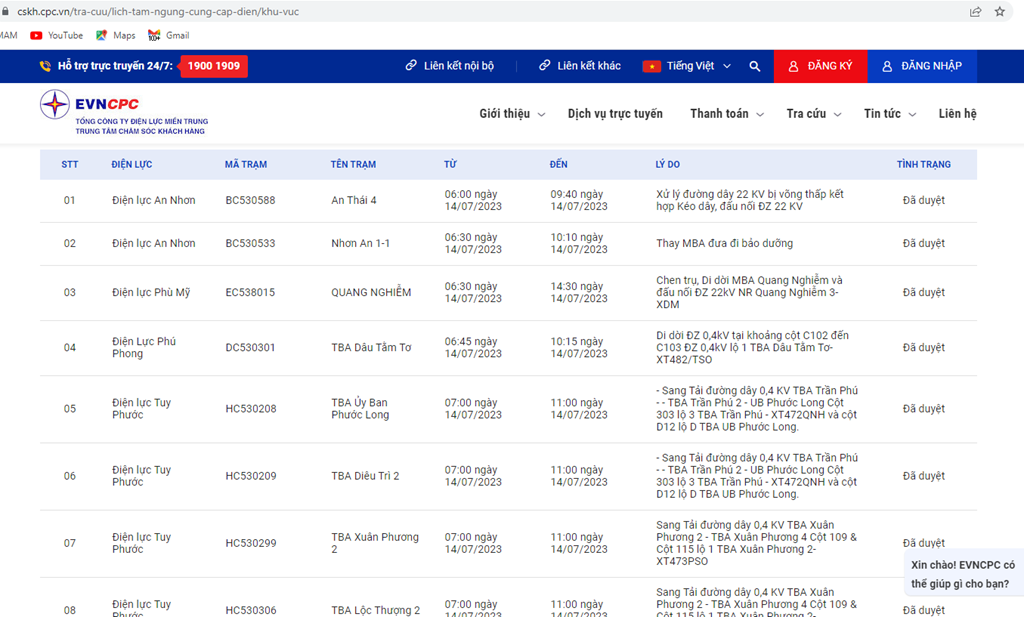This screenshot has width=1024, height=617.
Task: Click the search magnifier icon in header
Action: 754,66
